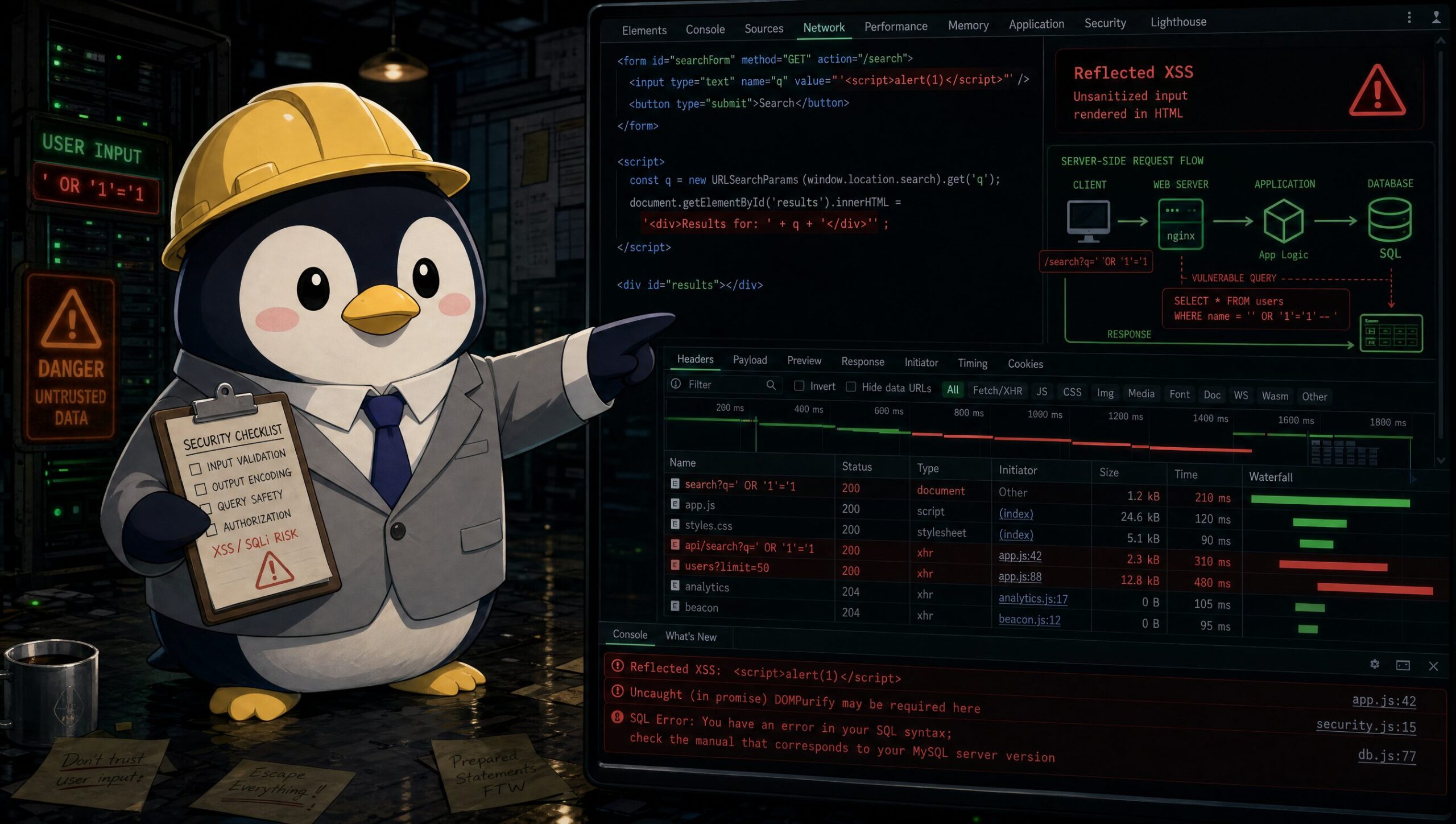Open the Sources tab
This screenshot has height=824, width=1456.
point(764,28)
